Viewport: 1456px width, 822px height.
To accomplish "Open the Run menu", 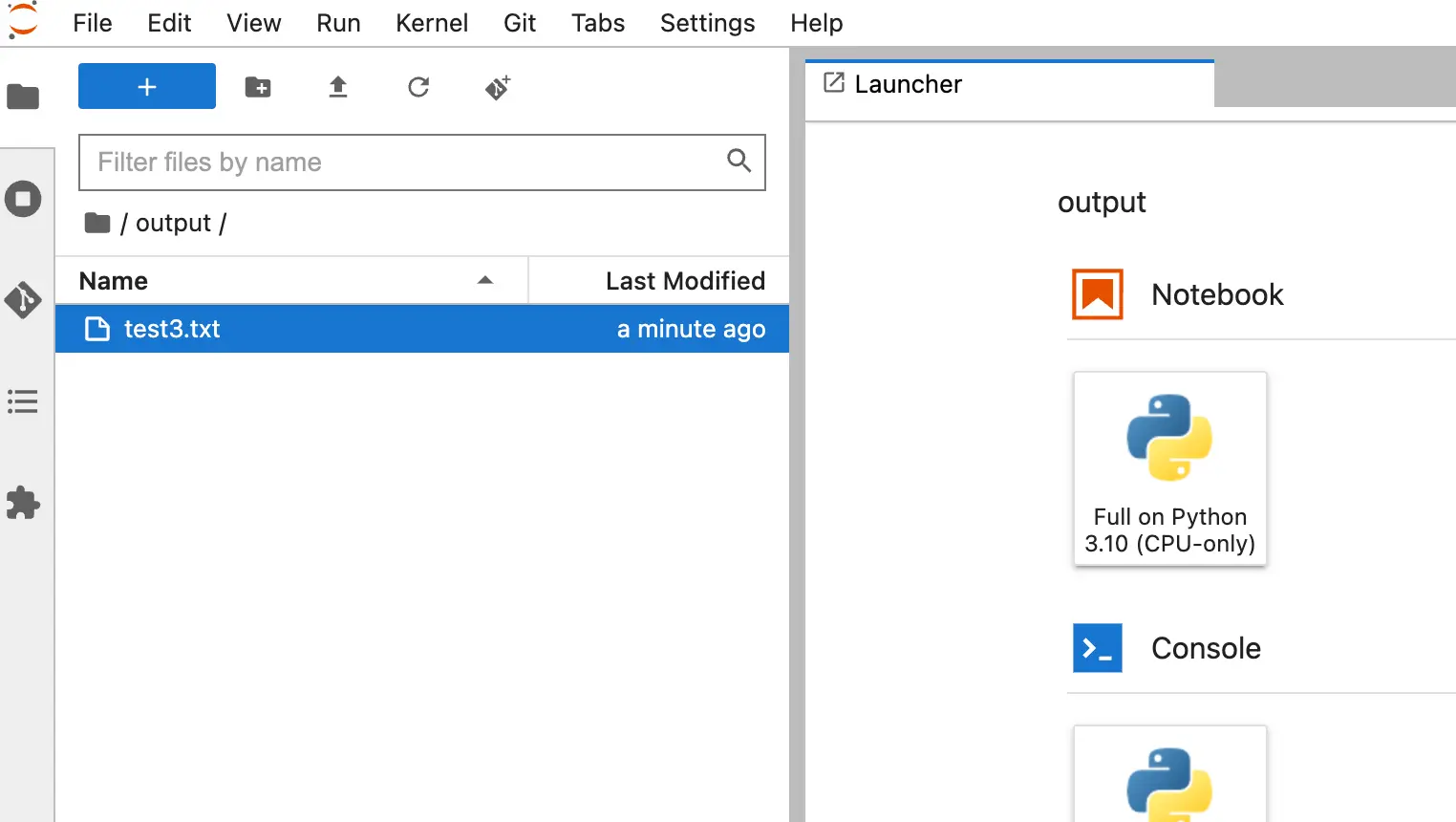I will pyautogui.click(x=338, y=23).
